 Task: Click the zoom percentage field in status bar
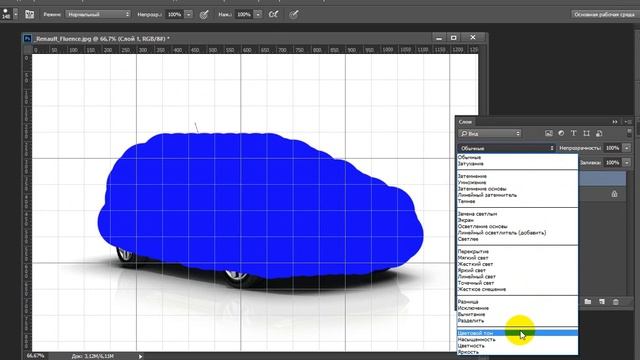pos(36,356)
